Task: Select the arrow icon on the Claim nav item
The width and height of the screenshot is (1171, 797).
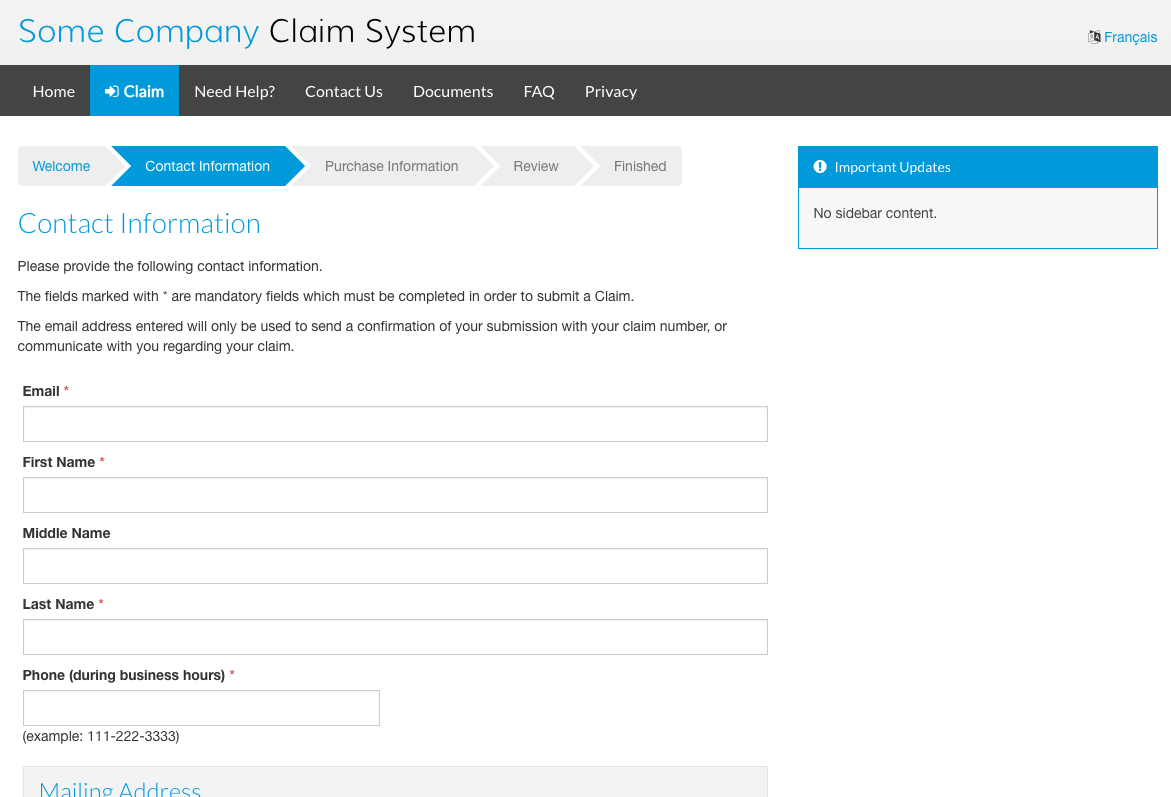Action: 111,90
